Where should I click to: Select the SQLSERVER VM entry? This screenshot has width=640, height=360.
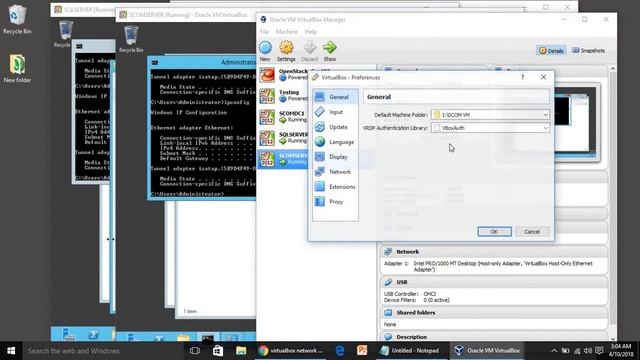tap(284, 138)
